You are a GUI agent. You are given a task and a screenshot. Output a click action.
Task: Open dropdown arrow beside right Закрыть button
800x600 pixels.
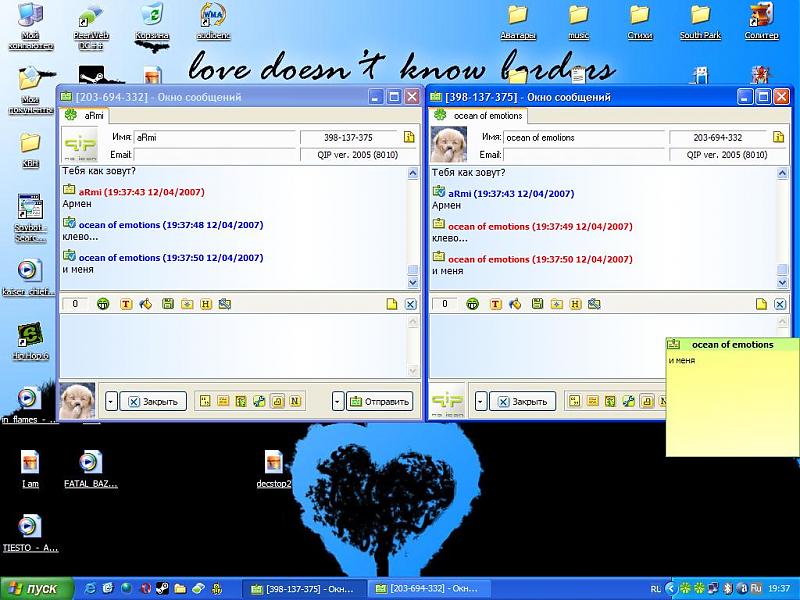(x=481, y=401)
